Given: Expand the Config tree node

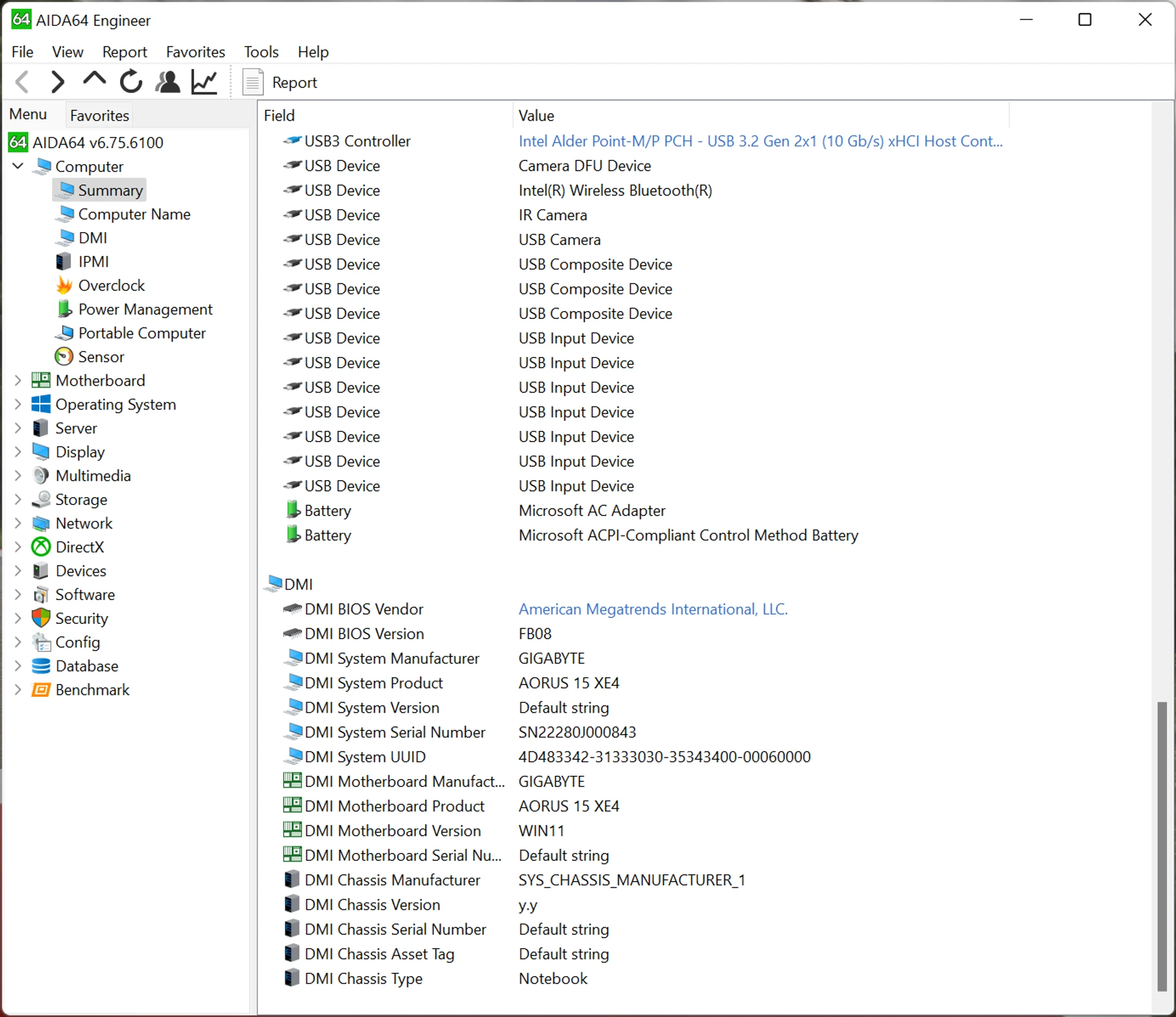Looking at the screenshot, I should tap(18, 642).
